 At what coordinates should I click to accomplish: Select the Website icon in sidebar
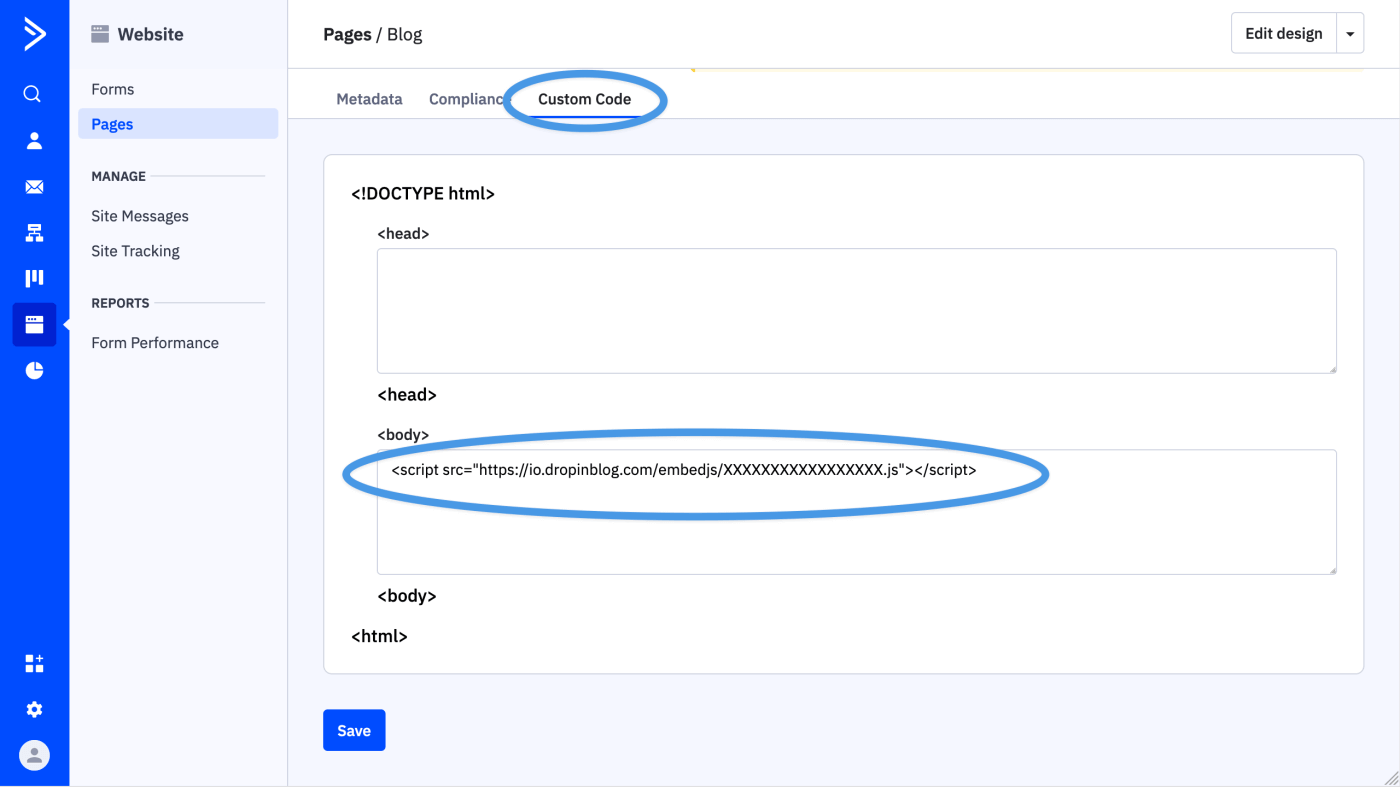point(34,325)
